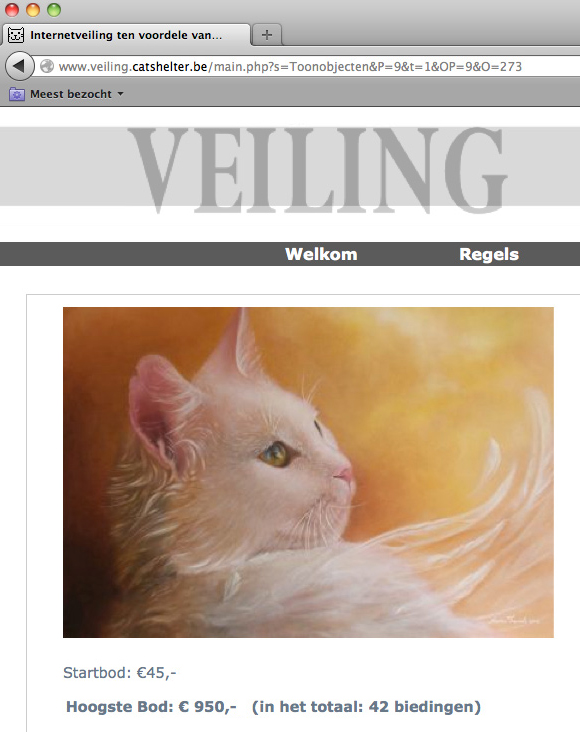Click the Hoogste Bod € 950 text

tap(151, 707)
